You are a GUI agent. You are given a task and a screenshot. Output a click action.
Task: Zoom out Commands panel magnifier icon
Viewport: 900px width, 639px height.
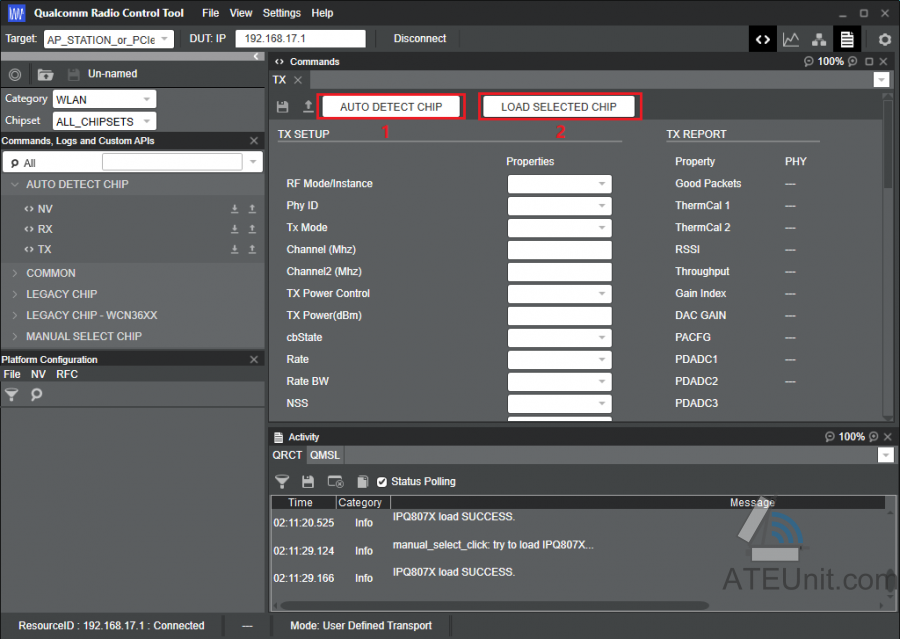click(x=809, y=61)
